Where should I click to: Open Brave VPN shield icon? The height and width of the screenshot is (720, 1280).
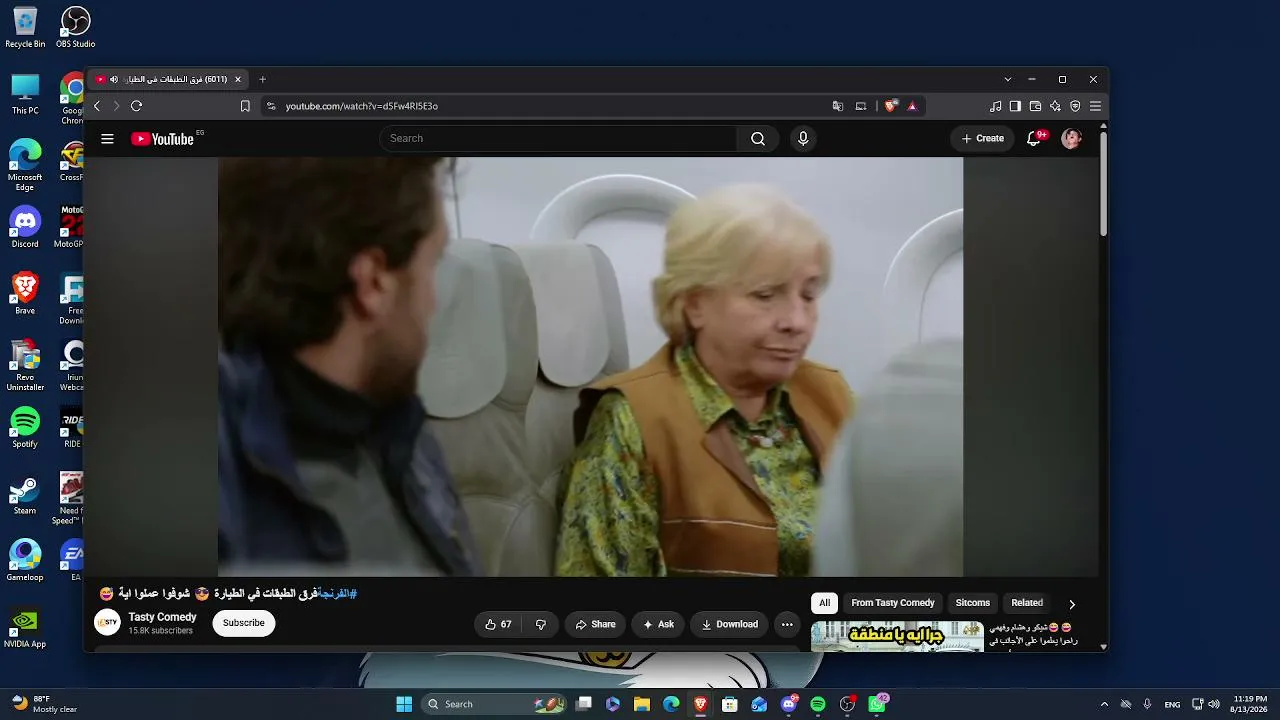1075,106
